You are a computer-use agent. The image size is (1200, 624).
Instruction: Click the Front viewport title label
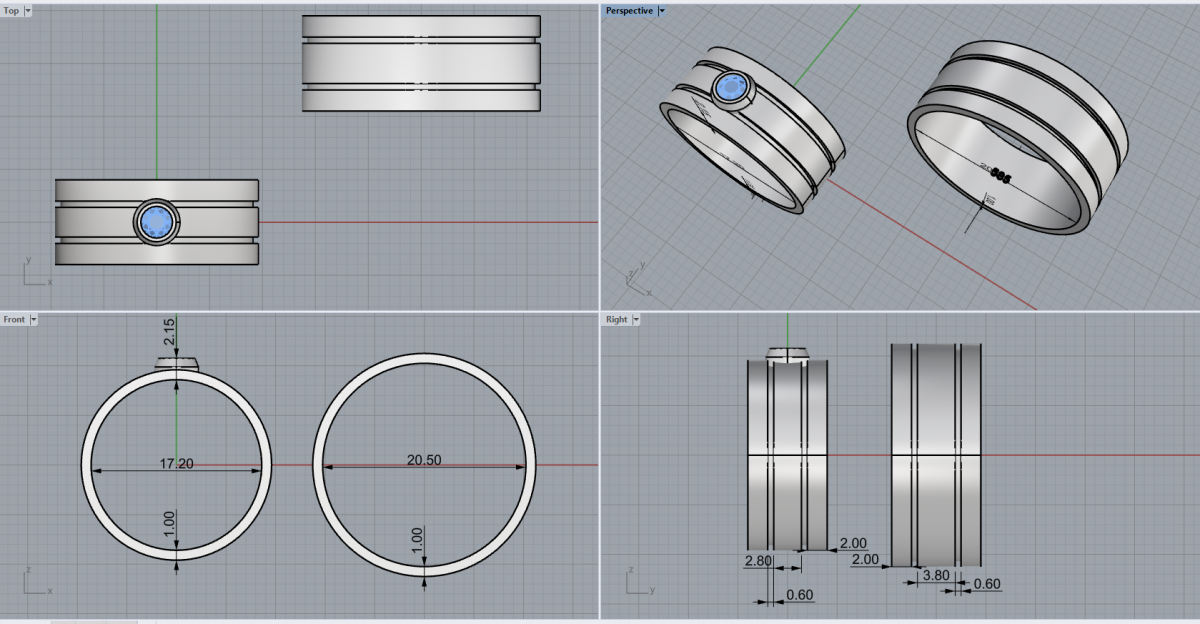pos(15,319)
